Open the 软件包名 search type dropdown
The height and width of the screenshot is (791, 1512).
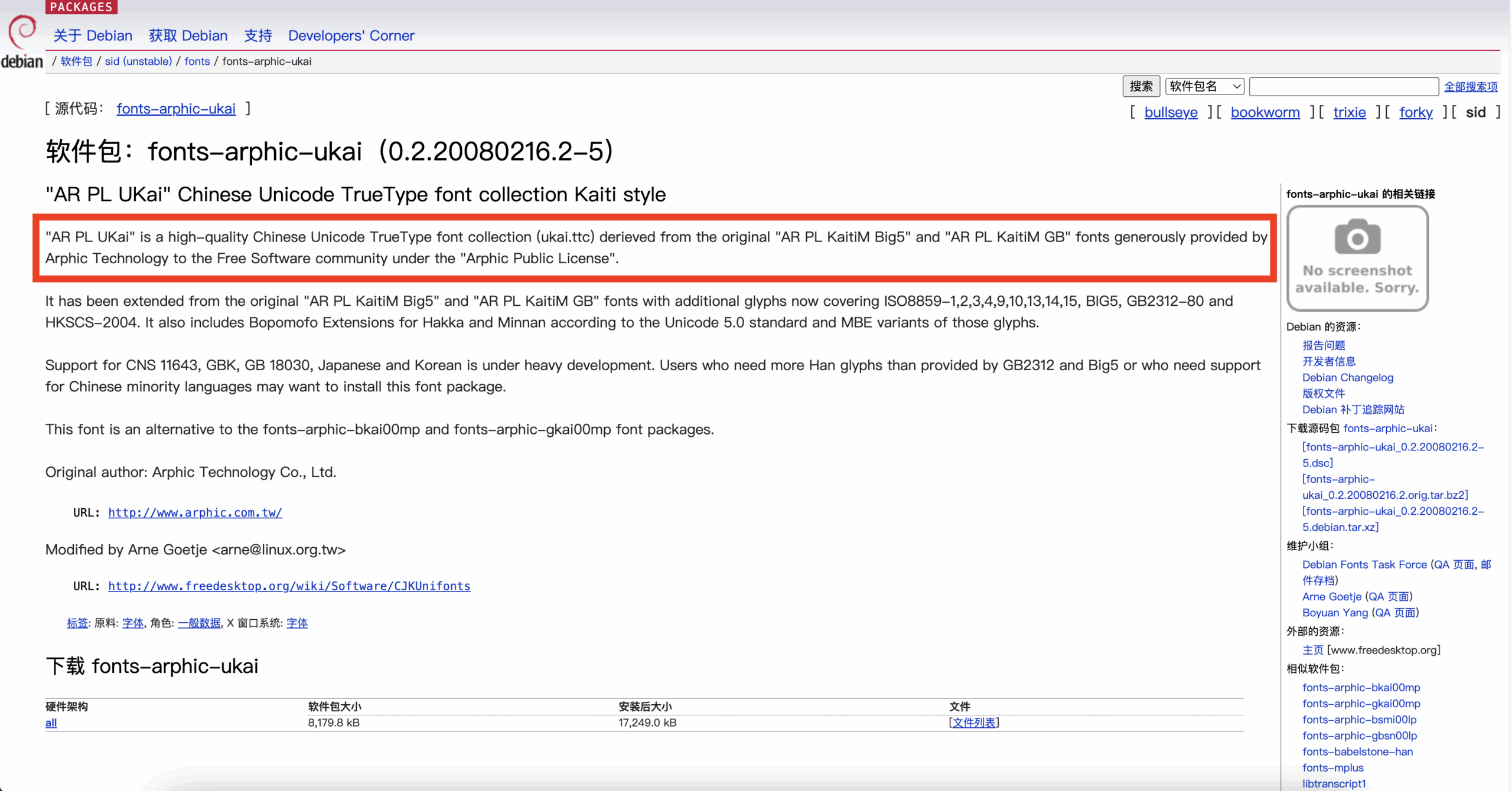[x=1205, y=87]
